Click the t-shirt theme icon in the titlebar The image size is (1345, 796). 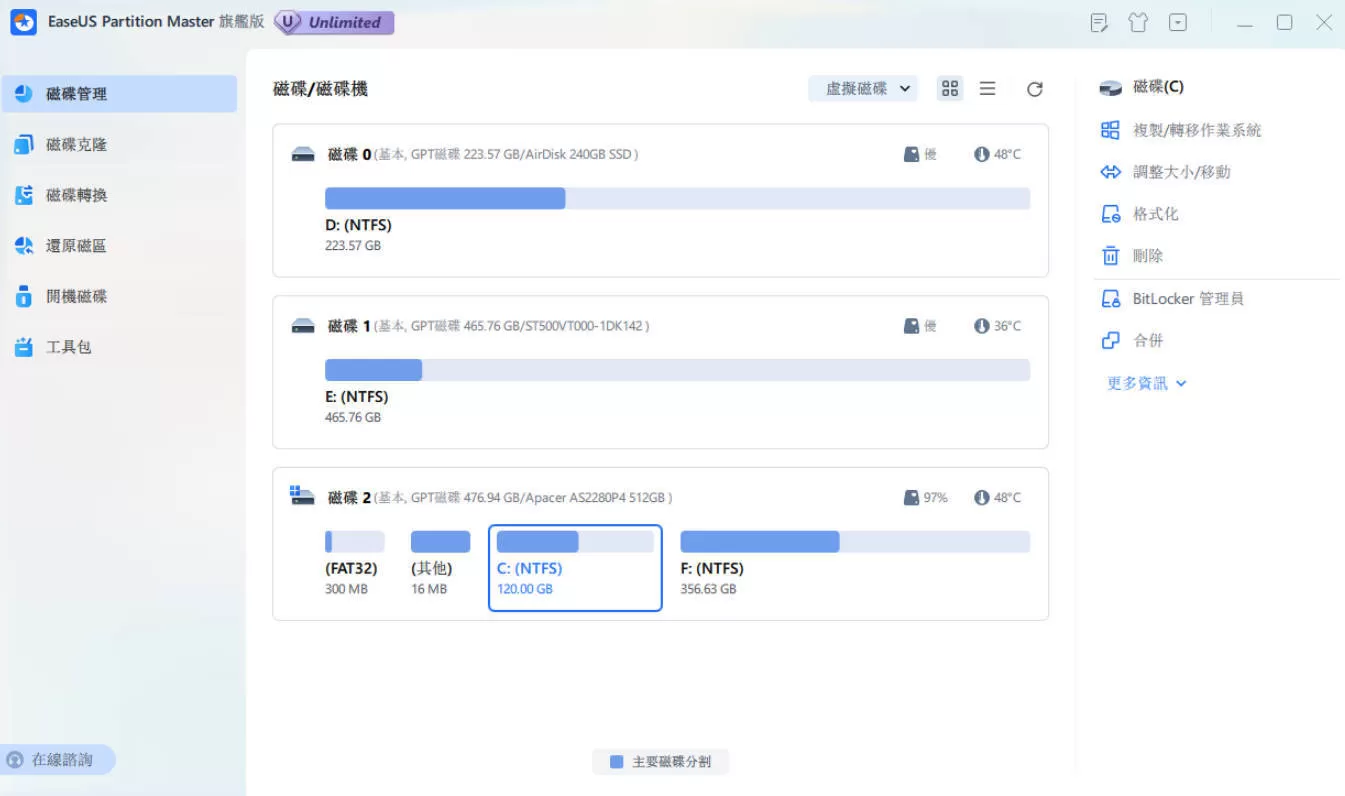[1138, 21]
